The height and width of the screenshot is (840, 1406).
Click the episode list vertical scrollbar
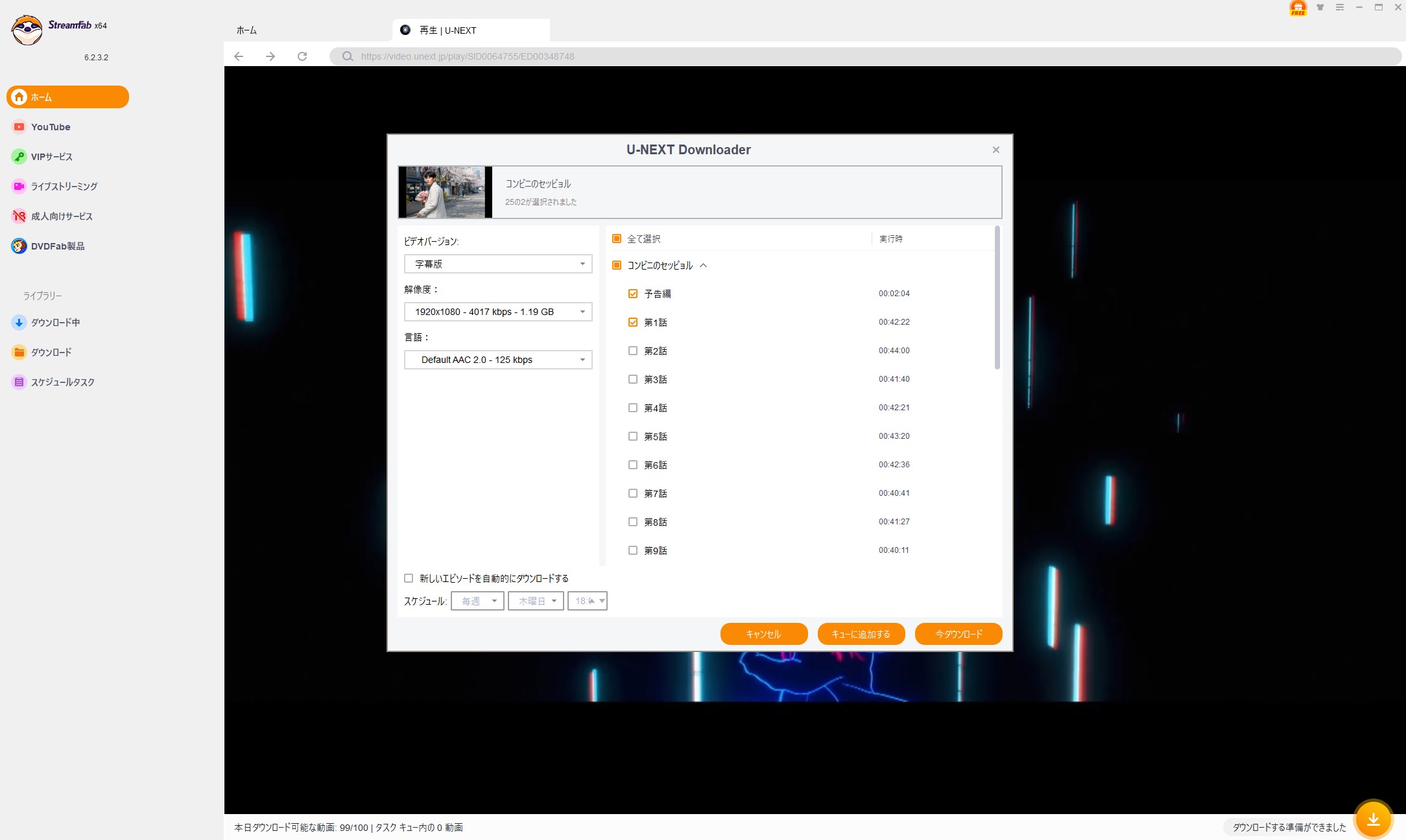coord(997,298)
